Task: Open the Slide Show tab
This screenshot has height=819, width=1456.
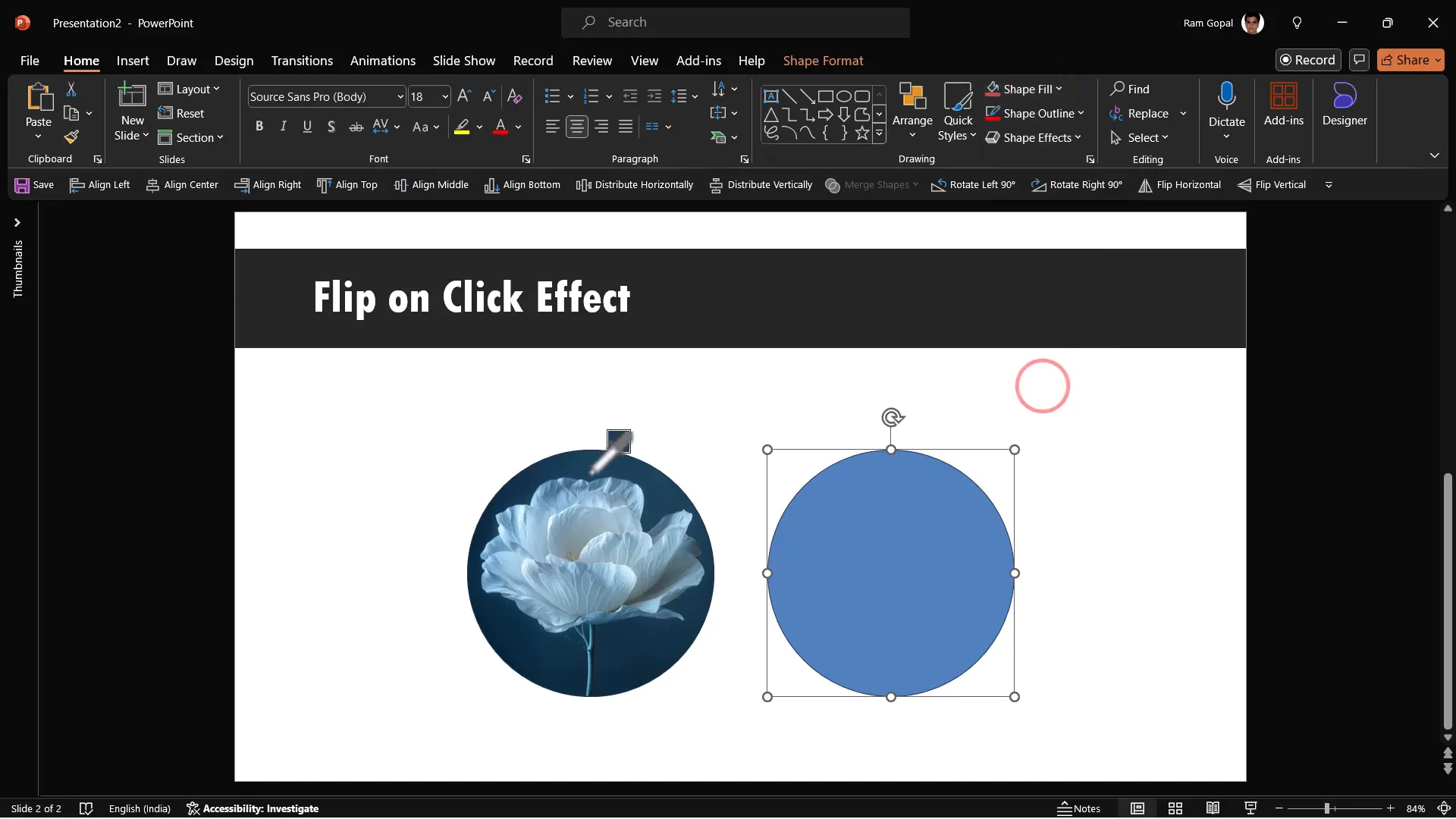Action: [x=464, y=61]
